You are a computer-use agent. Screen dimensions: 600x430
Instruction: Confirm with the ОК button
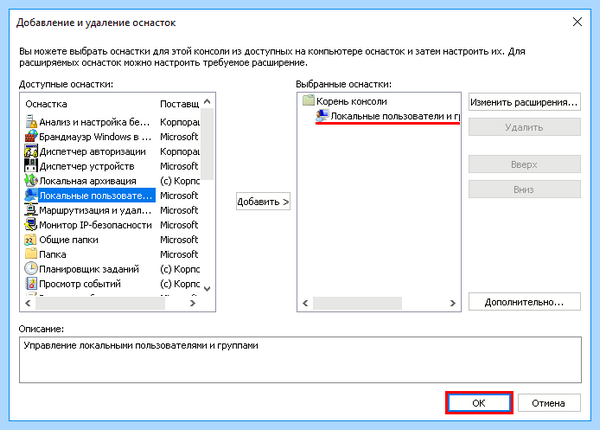[479, 403]
